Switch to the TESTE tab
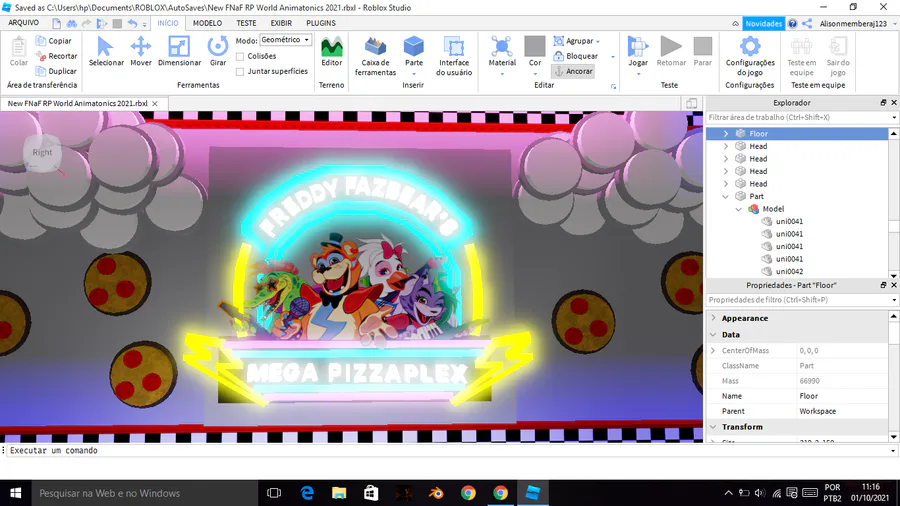 click(x=246, y=23)
